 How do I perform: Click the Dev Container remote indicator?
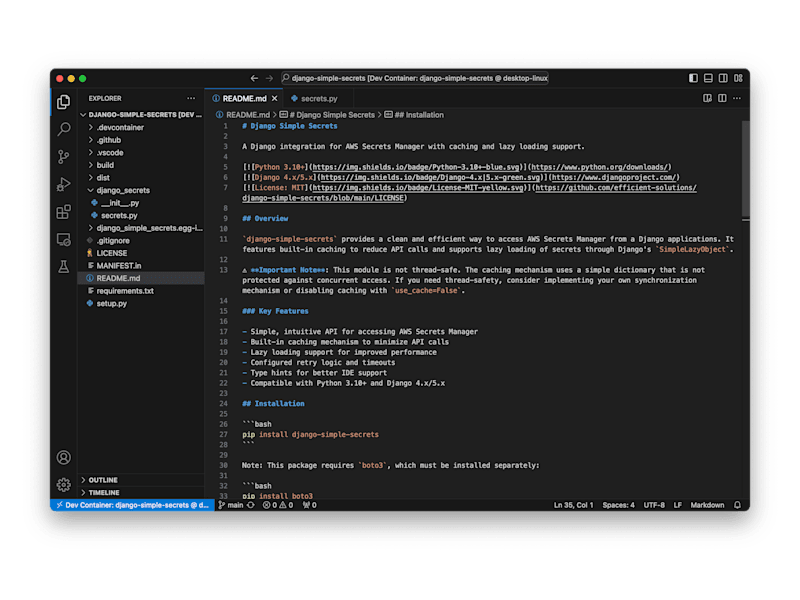pyautogui.click(x=132, y=505)
